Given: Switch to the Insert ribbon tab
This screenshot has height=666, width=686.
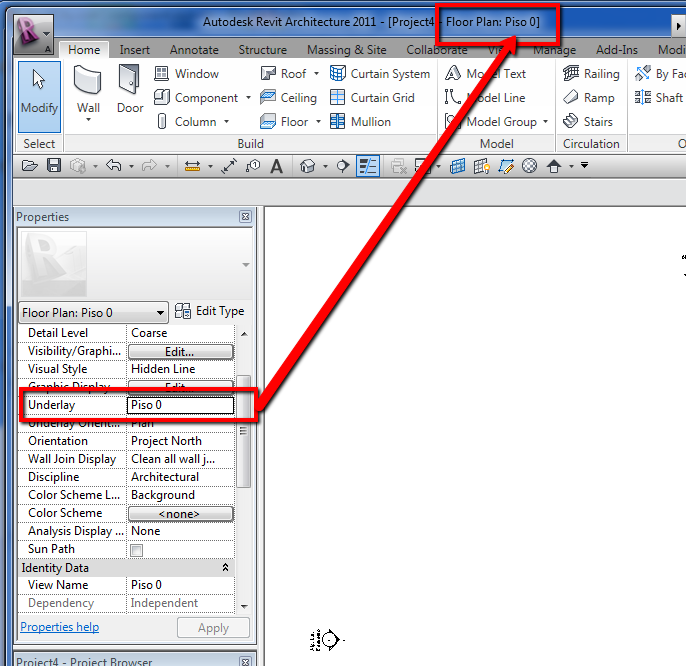Looking at the screenshot, I should tap(134, 50).
